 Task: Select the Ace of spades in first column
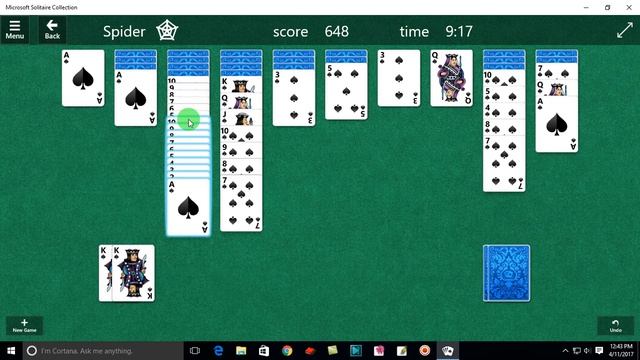(83, 78)
